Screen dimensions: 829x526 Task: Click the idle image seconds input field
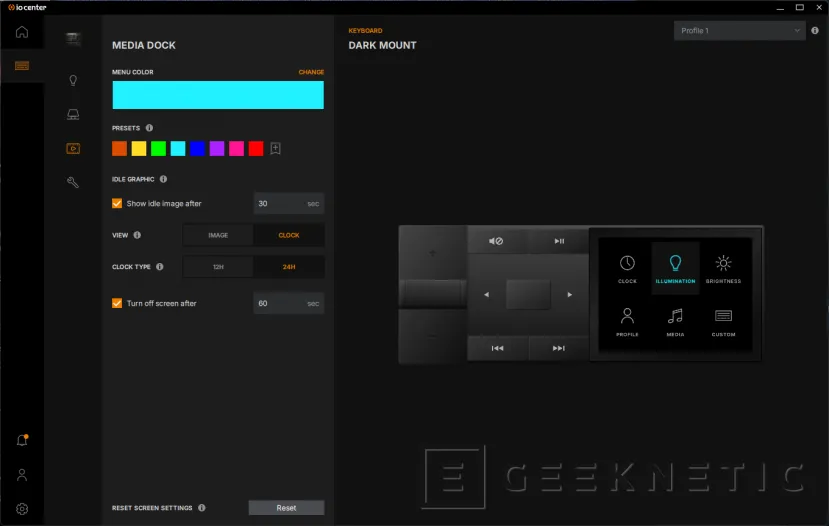pos(279,203)
